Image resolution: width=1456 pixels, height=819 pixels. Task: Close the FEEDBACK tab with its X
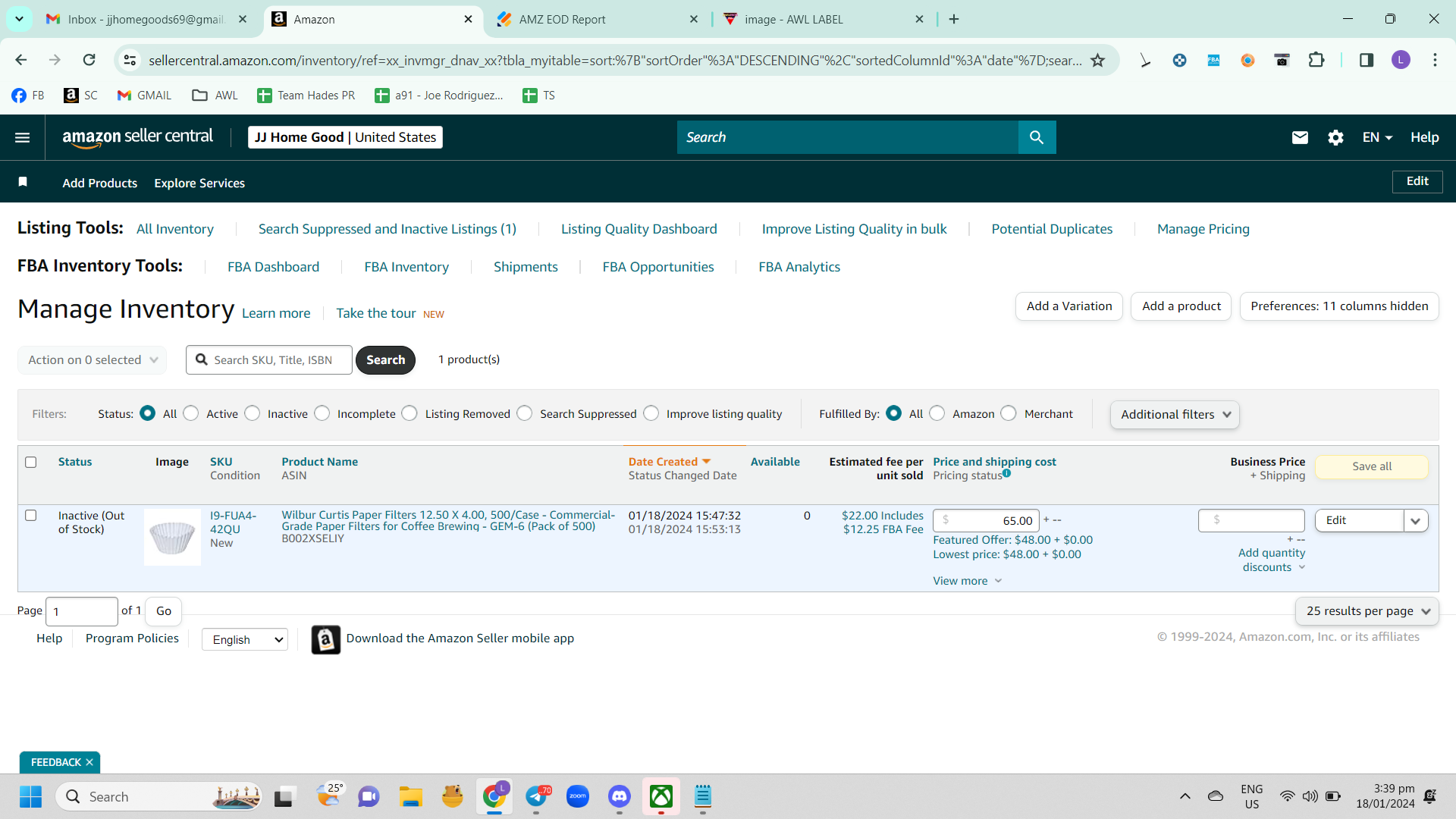click(x=89, y=762)
